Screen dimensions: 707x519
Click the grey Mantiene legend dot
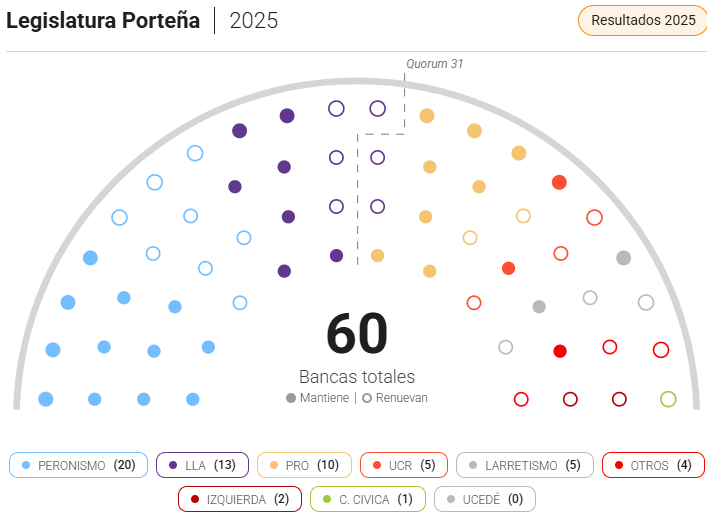coord(291,398)
